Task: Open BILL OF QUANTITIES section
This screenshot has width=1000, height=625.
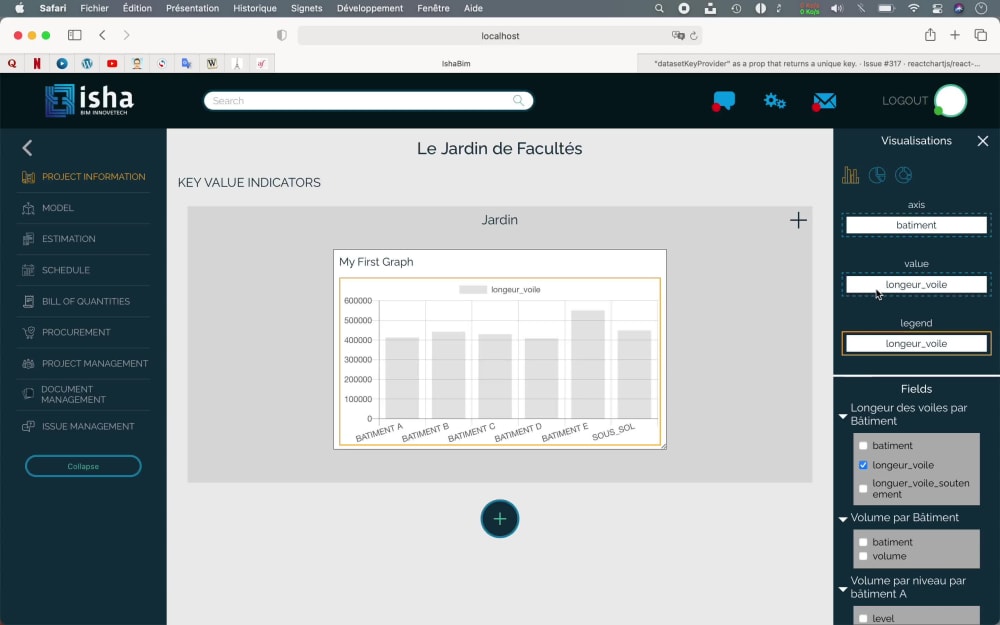Action: 86,301
